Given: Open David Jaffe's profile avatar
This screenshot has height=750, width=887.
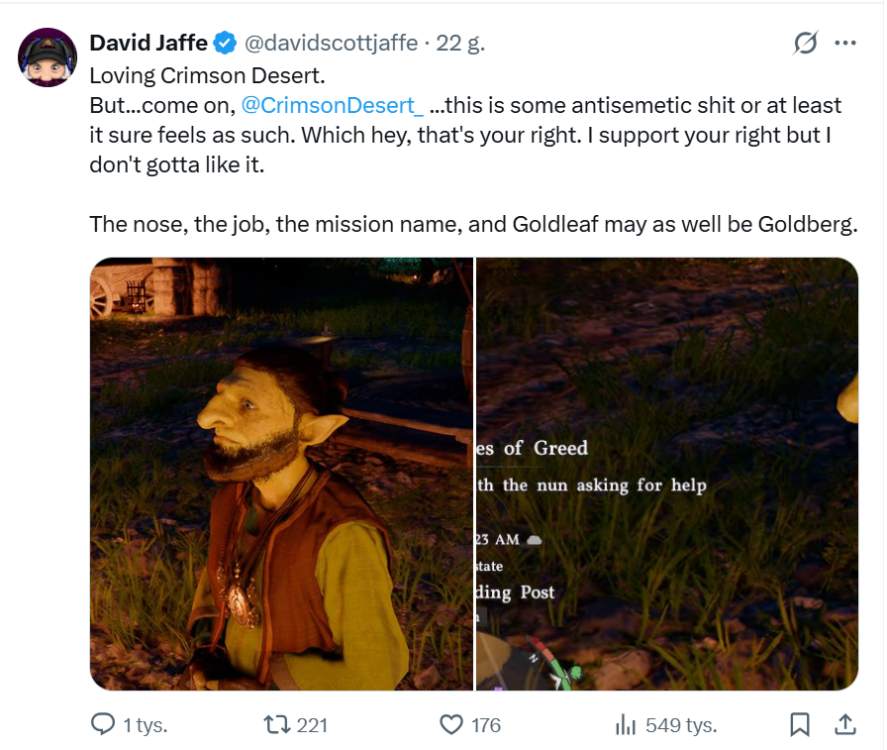Looking at the screenshot, I should 48,57.
